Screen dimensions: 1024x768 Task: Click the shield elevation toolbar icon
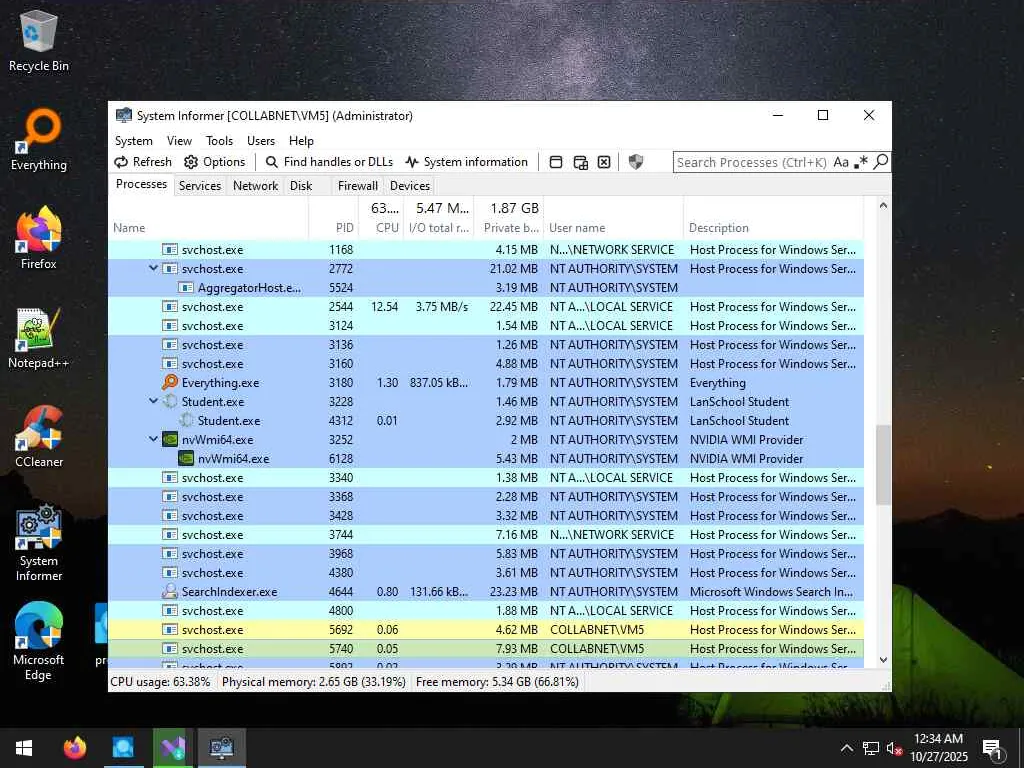(635, 162)
